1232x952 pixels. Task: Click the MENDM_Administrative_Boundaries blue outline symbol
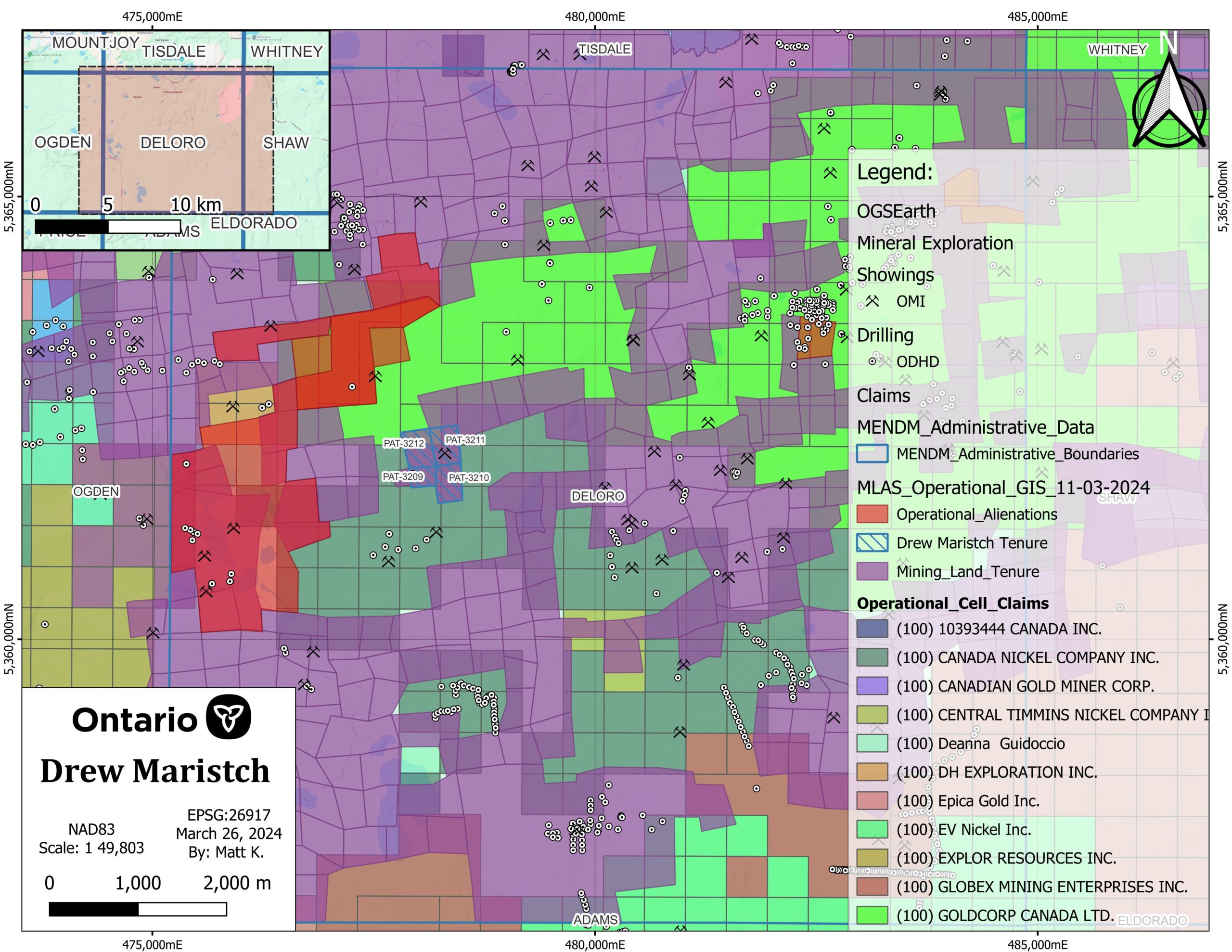872,454
